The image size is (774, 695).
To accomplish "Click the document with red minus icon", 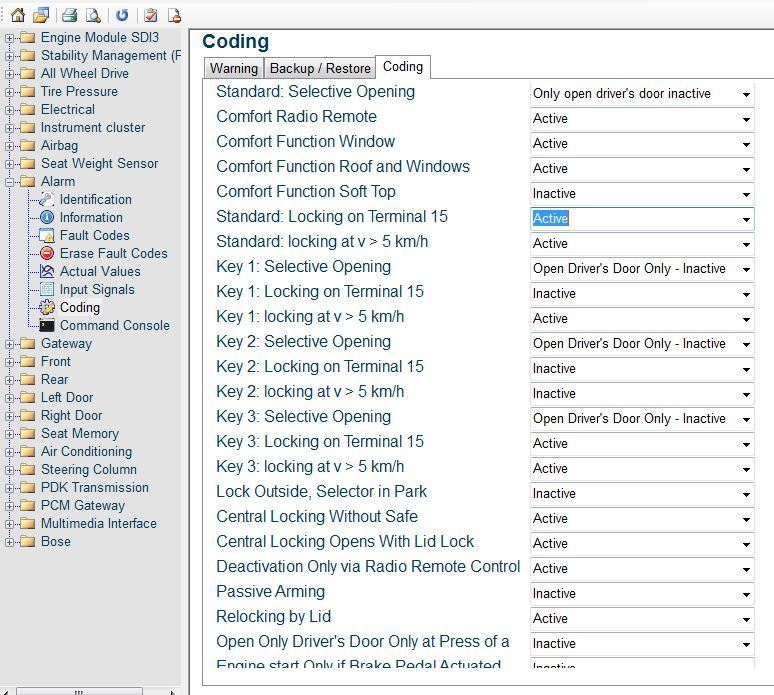I will [x=174, y=15].
